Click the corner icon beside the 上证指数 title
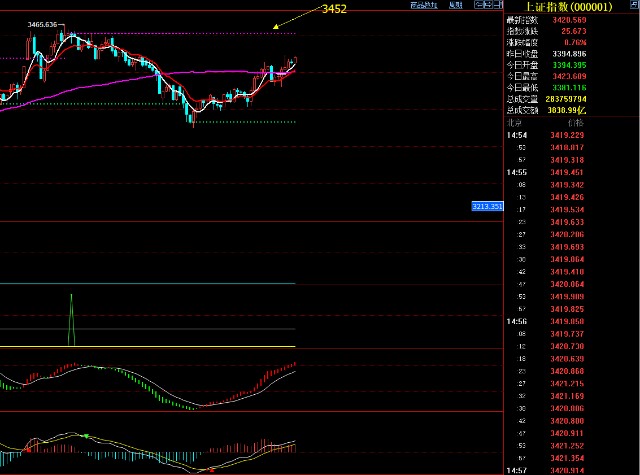640x475 pixels. pyautogui.click(x=632, y=6)
